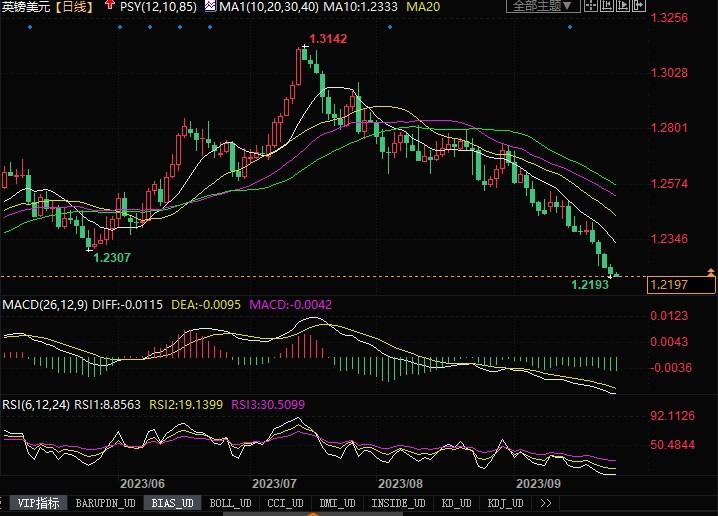Switch to the BIAS_UD indicator tab
718x516 pixels.
[172, 503]
